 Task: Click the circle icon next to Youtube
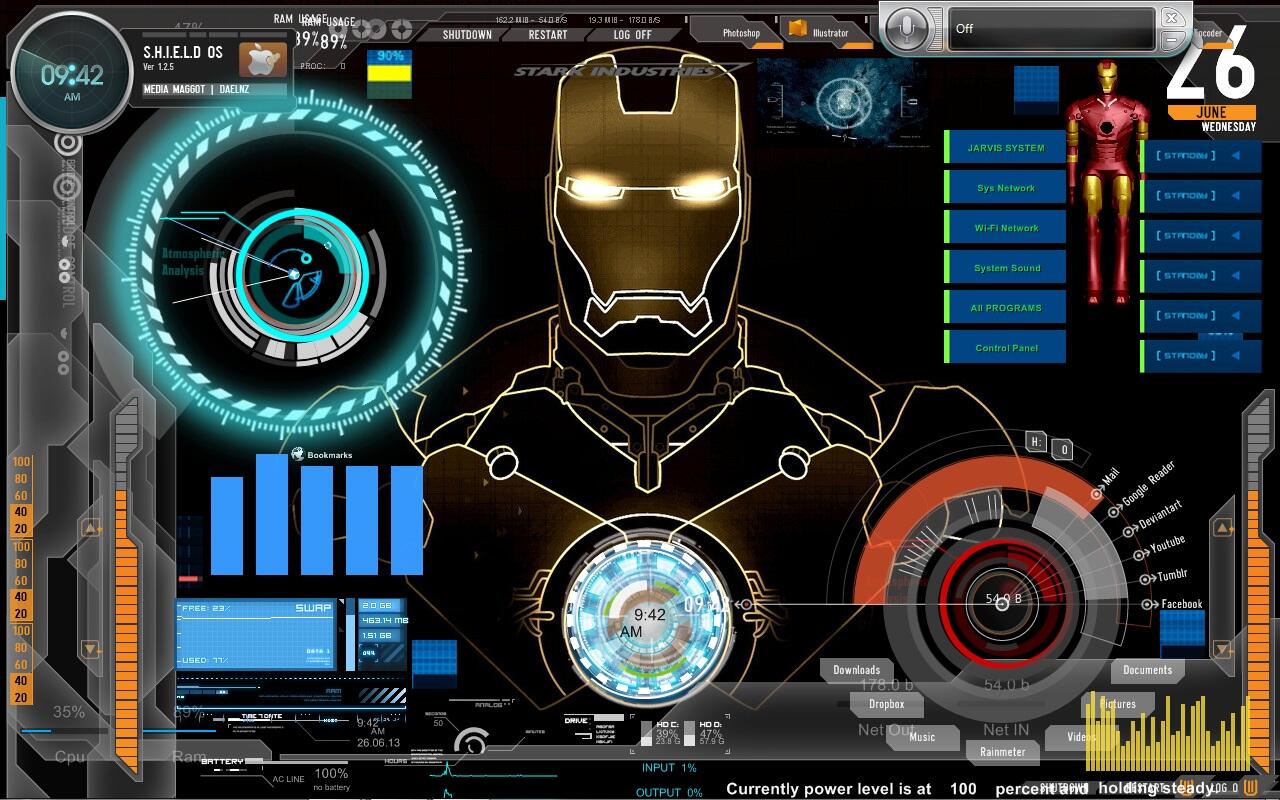click(1139, 554)
